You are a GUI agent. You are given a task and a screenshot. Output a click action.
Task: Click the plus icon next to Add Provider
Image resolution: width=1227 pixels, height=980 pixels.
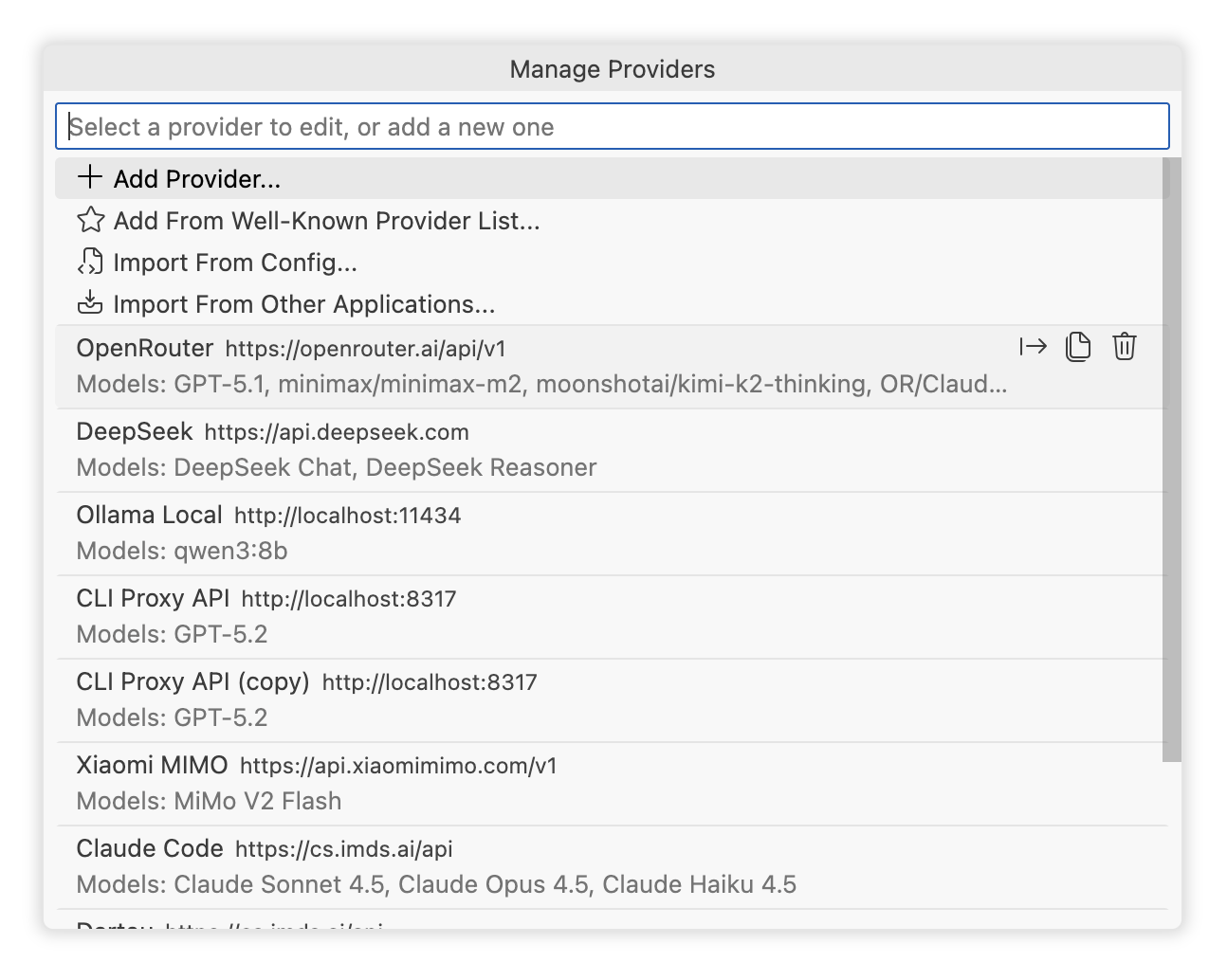pos(90,178)
